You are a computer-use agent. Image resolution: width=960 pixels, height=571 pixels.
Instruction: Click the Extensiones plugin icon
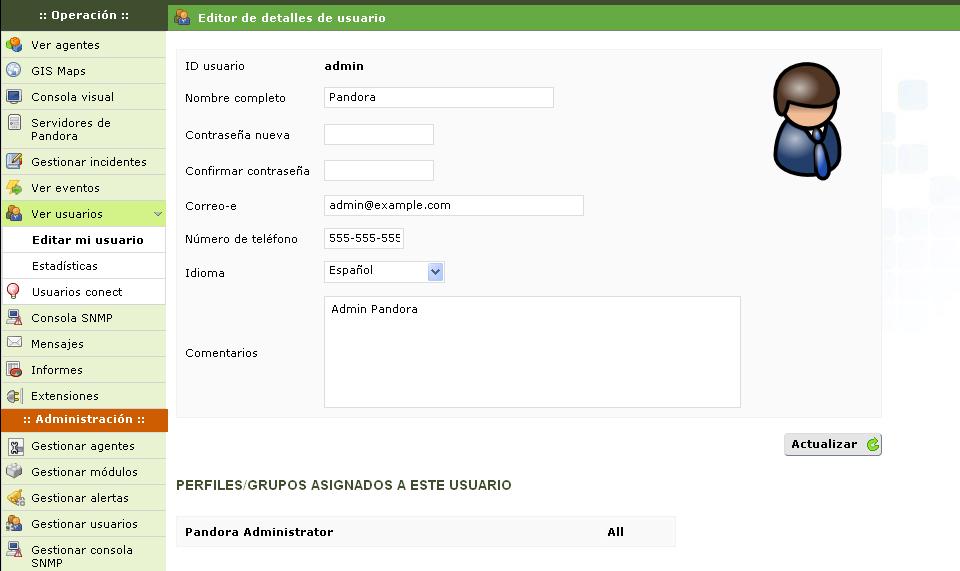(14, 396)
